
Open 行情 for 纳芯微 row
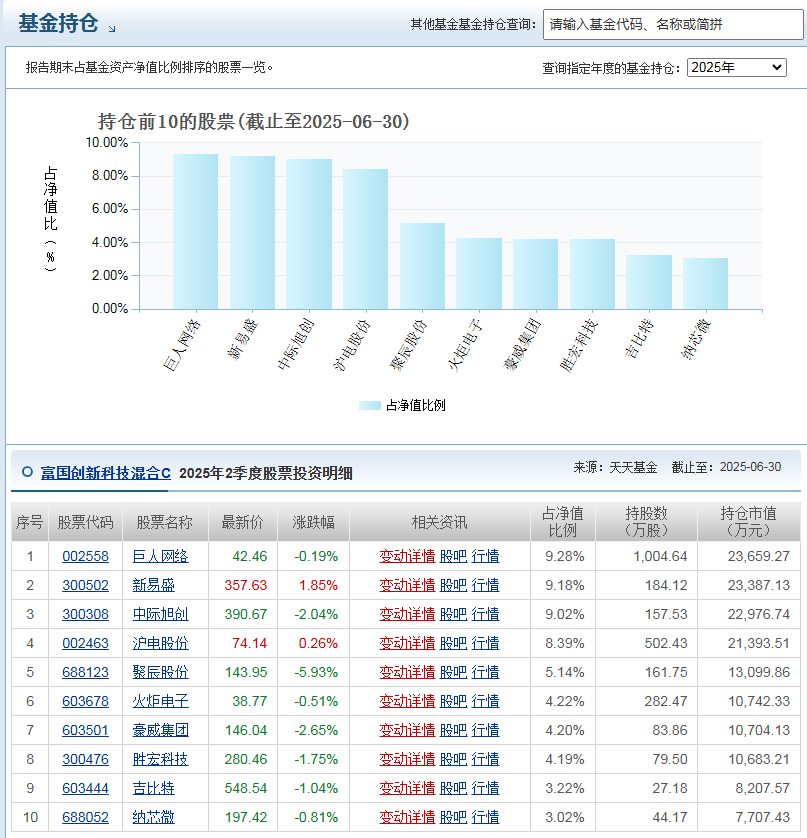pos(485,817)
